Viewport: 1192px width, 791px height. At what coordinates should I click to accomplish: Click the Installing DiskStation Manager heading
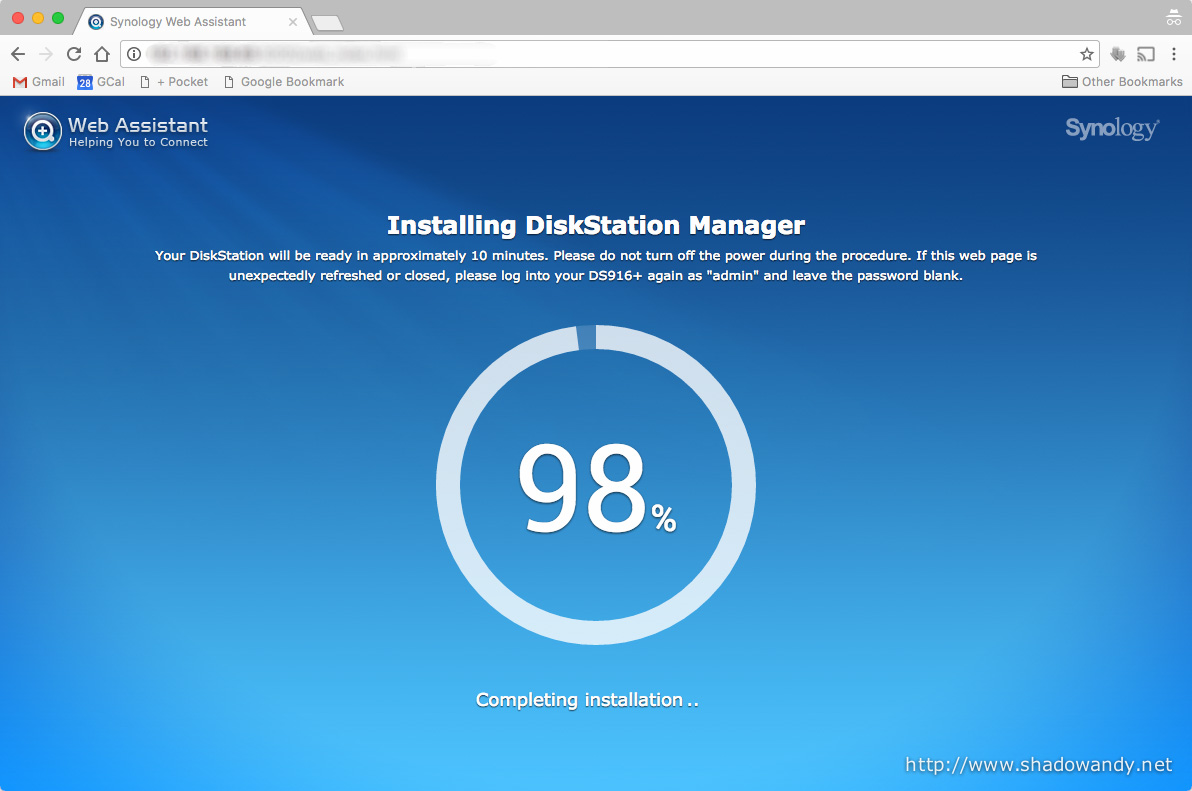(596, 226)
